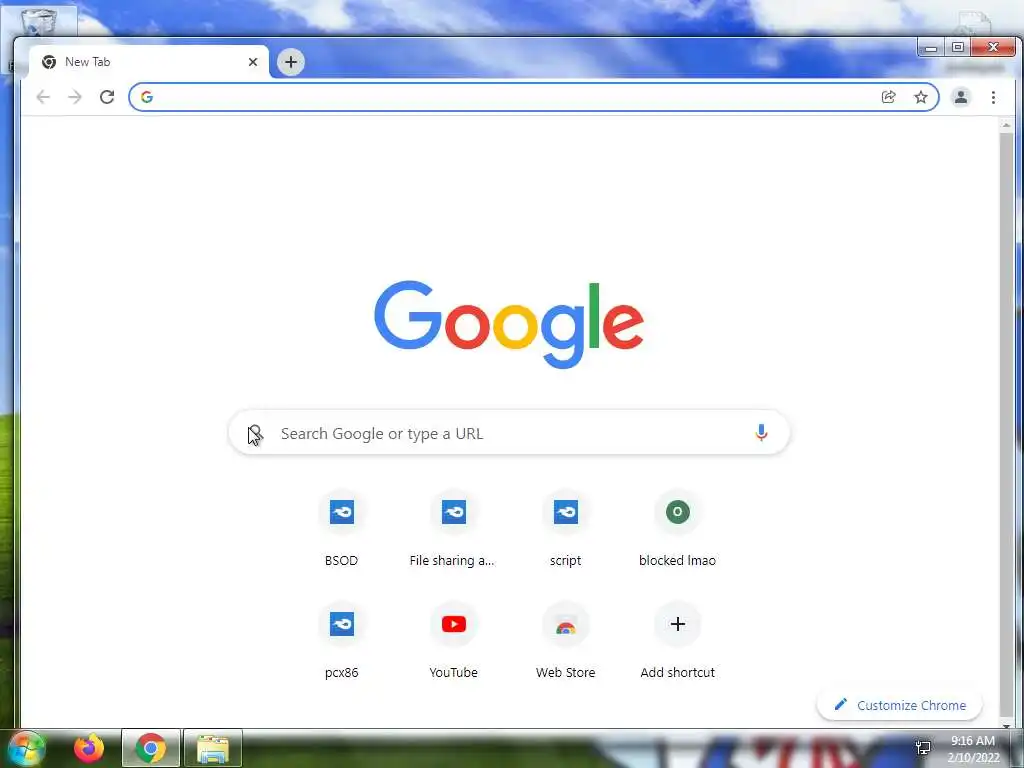Image resolution: width=1024 pixels, height=768 pixels.
Task: Click the search magnifier icon
Action: pyautogui.click(x=255, y=433)
